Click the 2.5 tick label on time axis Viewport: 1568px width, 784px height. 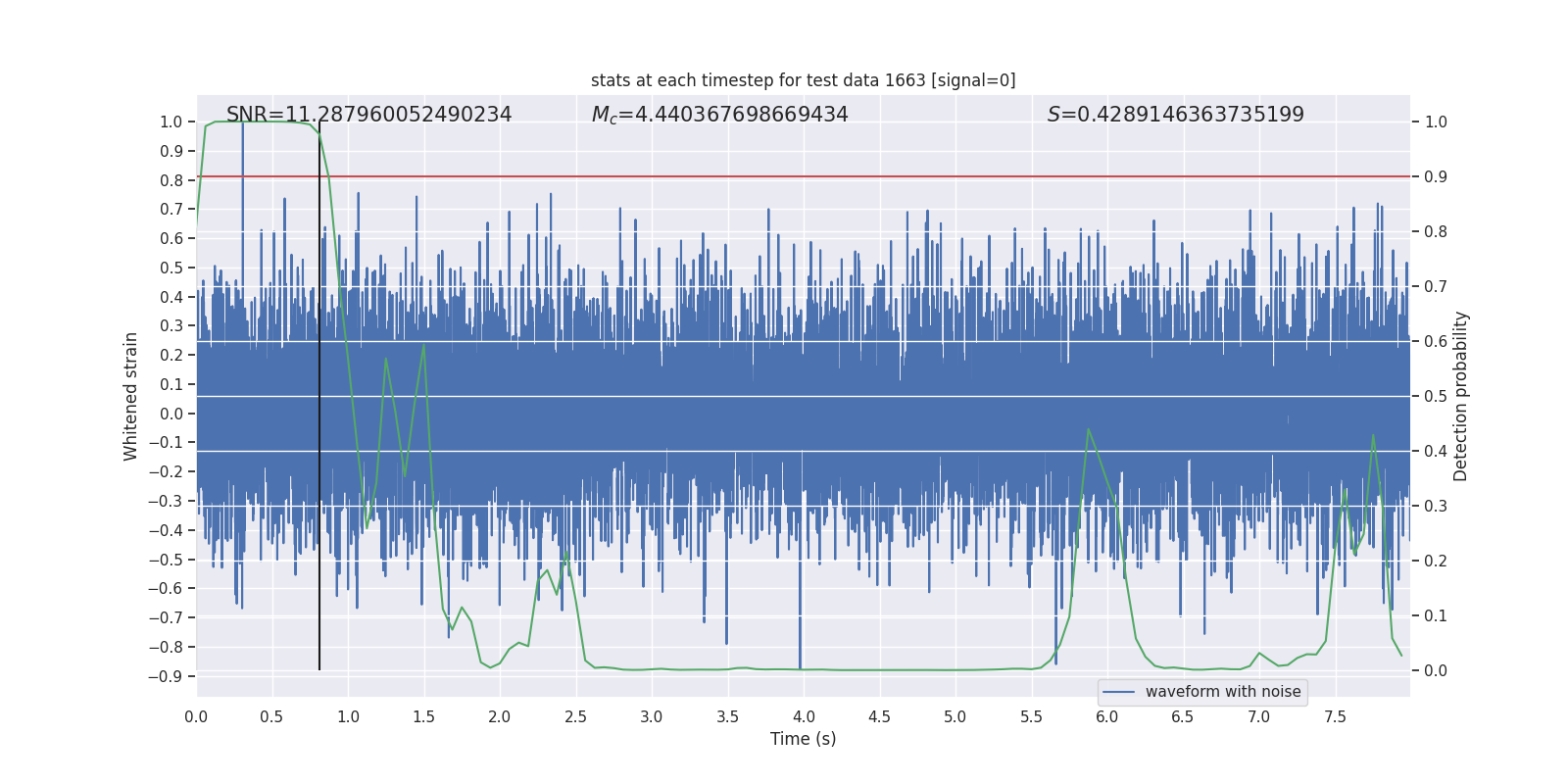[575, 717]
